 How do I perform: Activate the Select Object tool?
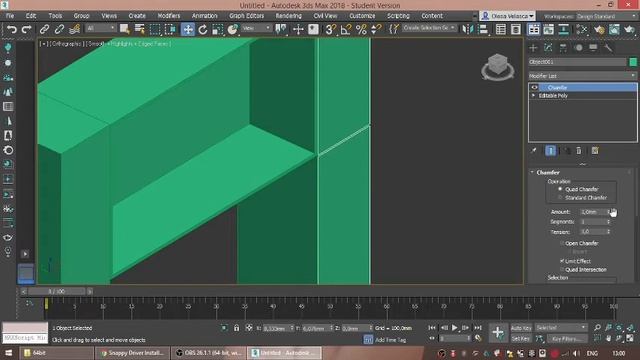click(124, 29)
